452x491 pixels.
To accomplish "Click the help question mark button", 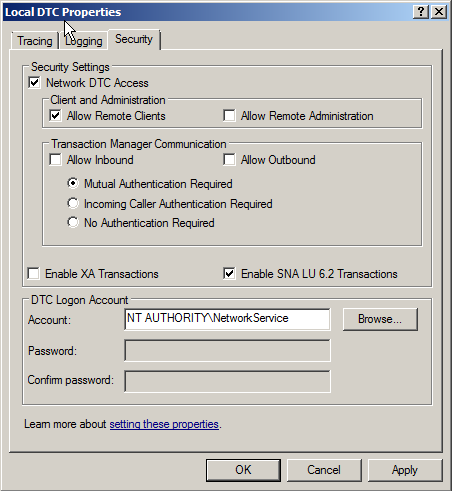I will [421, 12].
